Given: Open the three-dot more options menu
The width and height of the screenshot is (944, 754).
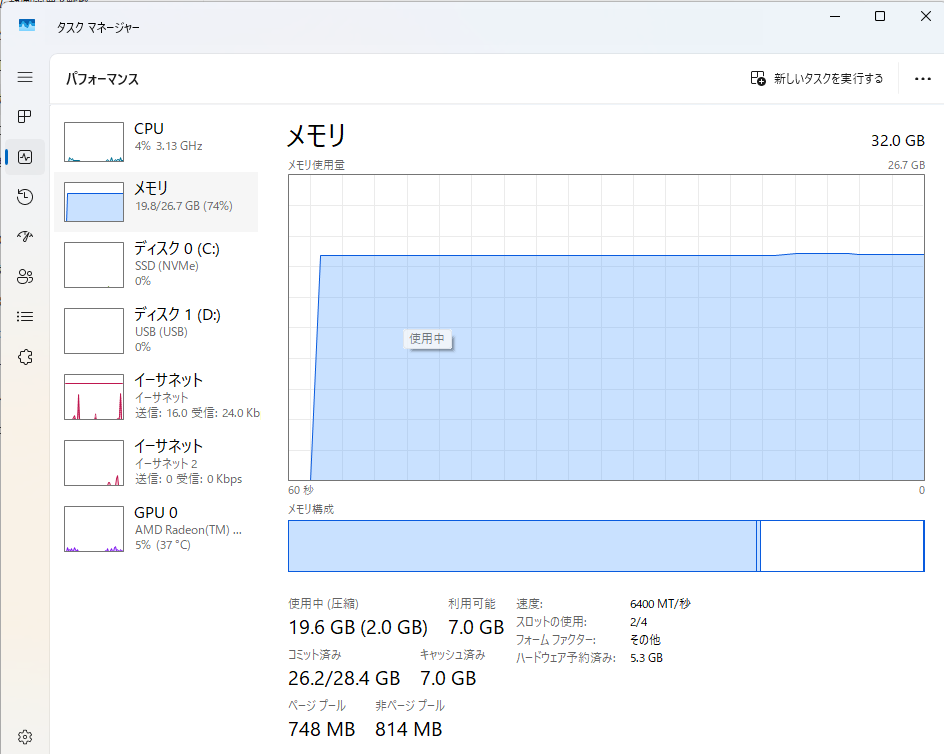Looking at the screenshot, I should coord(922,79).
